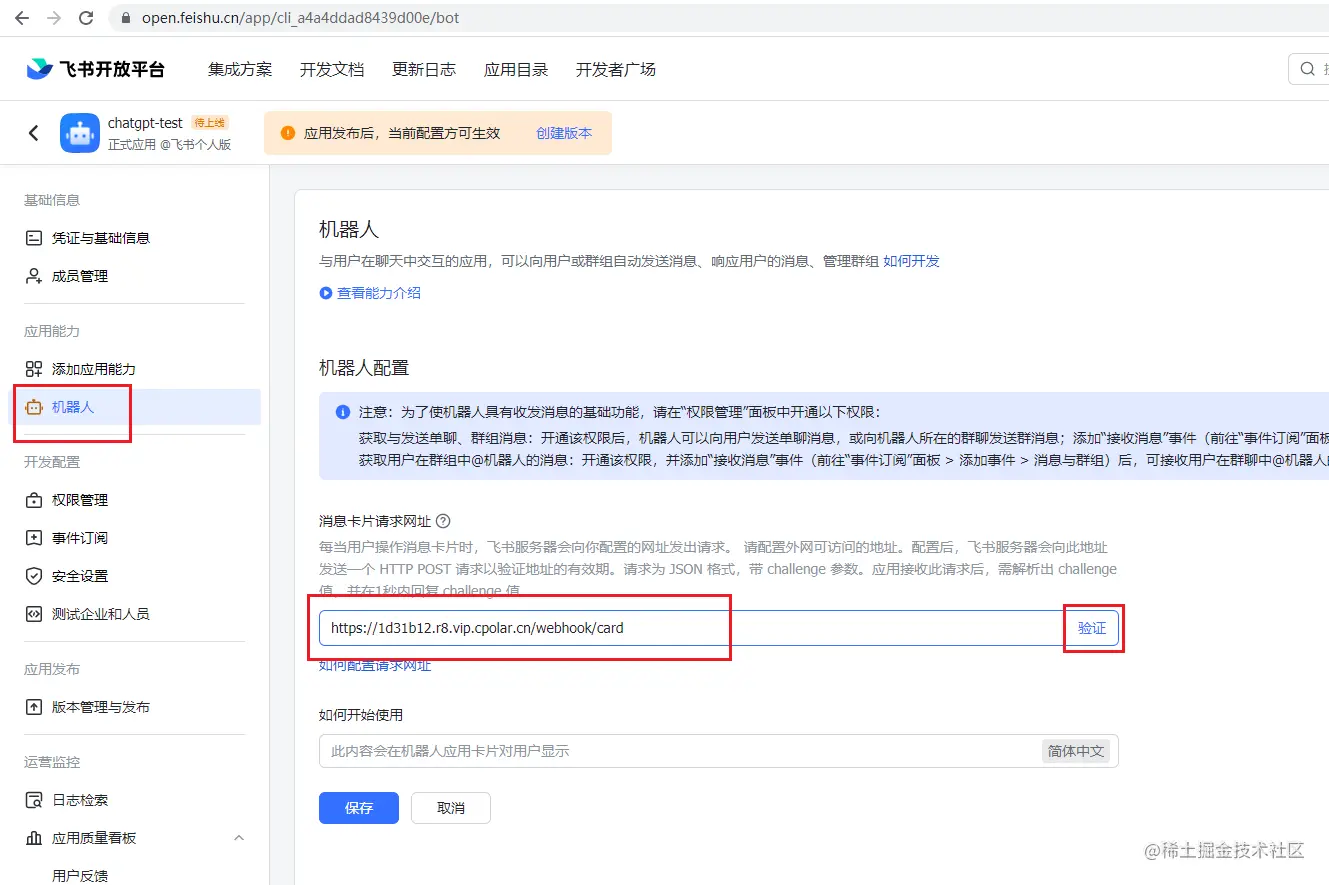Click the 待上线 status tag
This screenshot has height=885, width=1329.
pos(210,123)
